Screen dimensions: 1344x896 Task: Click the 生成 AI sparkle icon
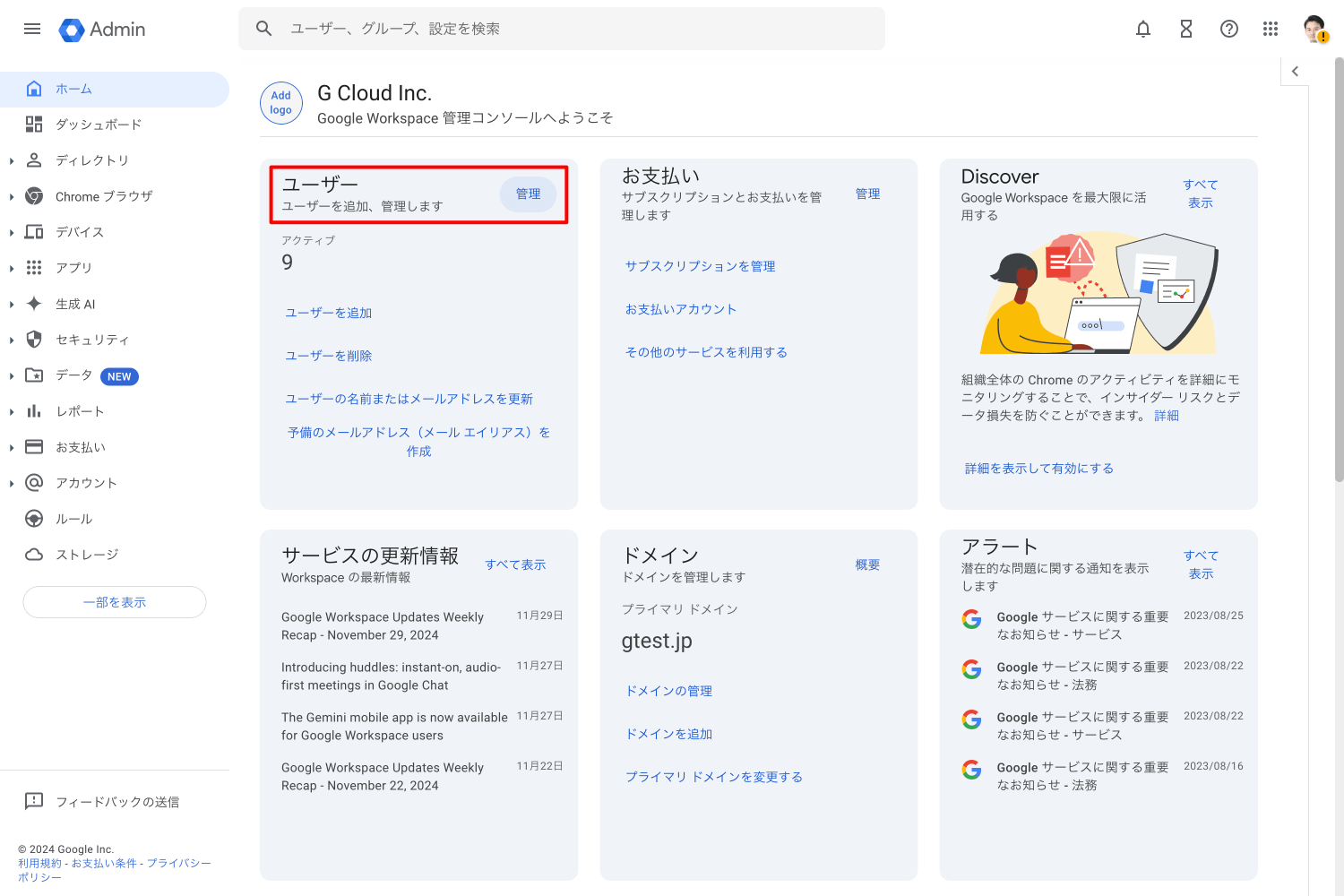coord(34,304)
